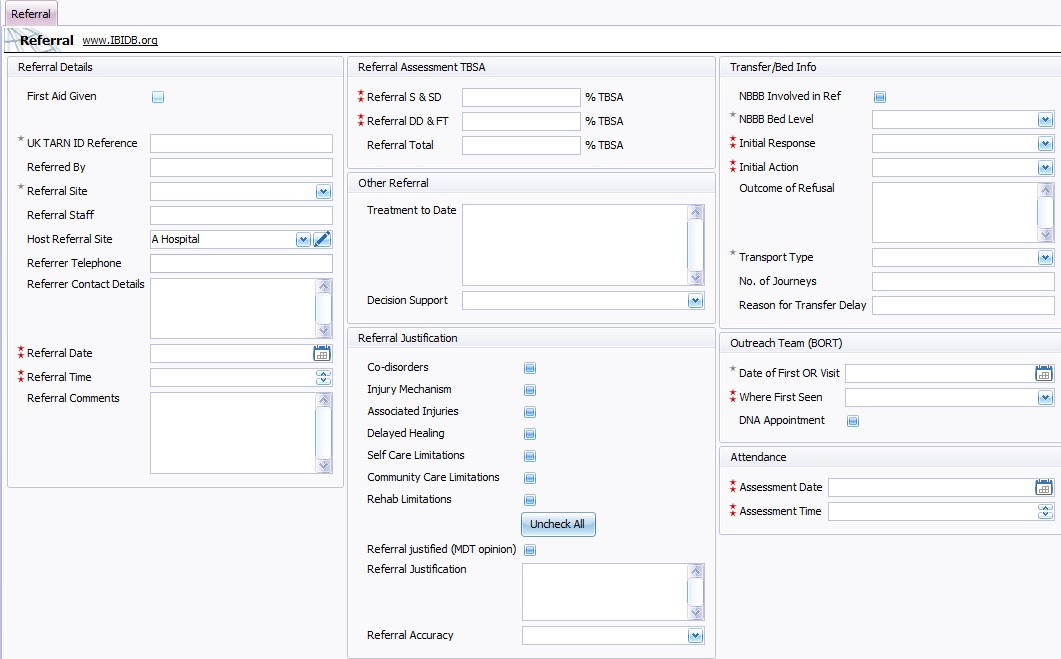The height and width of the screenshot is (659, 1061).
Task: Expand the Transport Type dropdown
Action: coord(1045,257)
